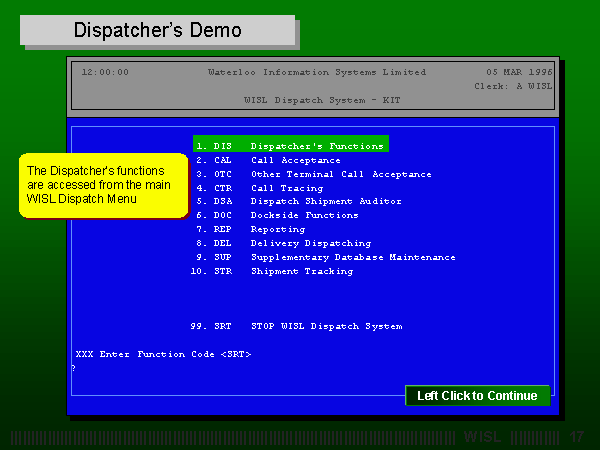600x450 pixels.
Task: Click the WISL footer label
Action: [483, 437]
